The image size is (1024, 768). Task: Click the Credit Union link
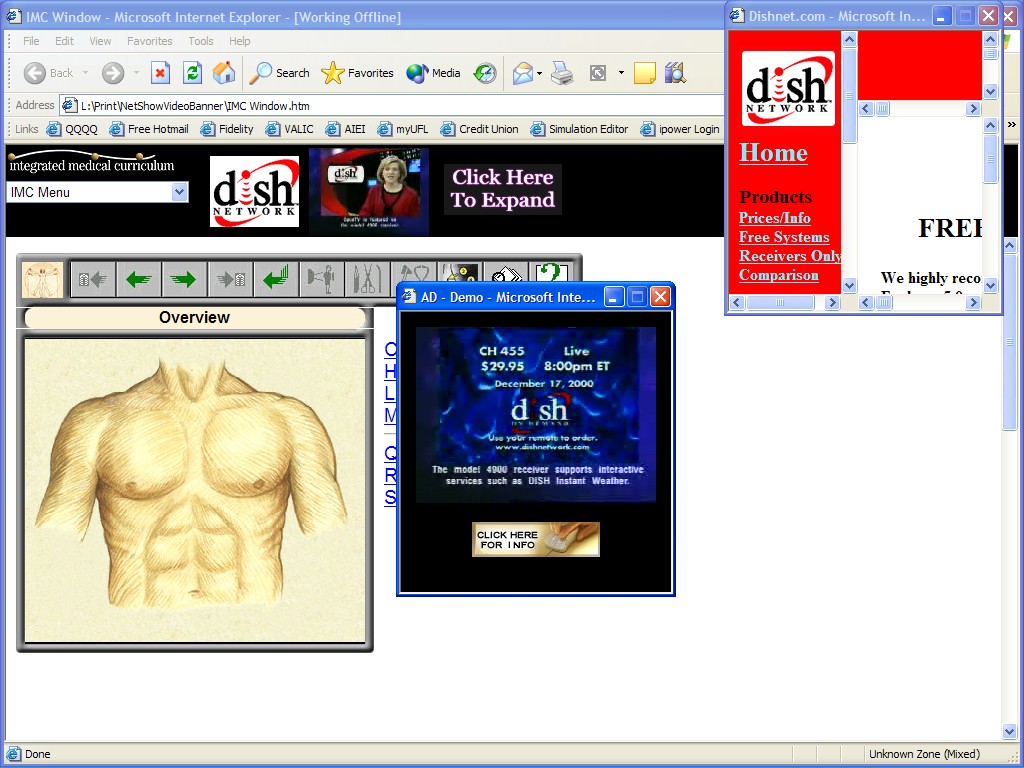coord(480,129)
